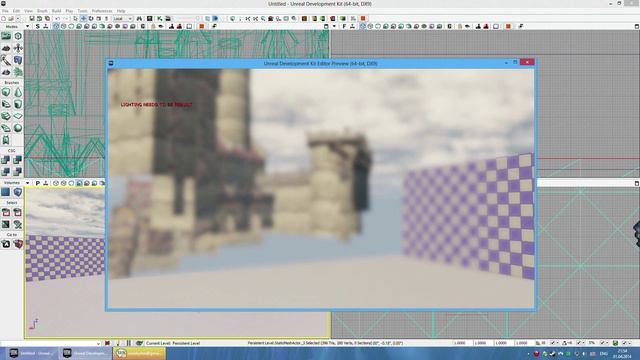Viewport: 640px width, 360px height.
Task: Click the ENG language indicator in system tray
Action: click(x=604, y=353)
